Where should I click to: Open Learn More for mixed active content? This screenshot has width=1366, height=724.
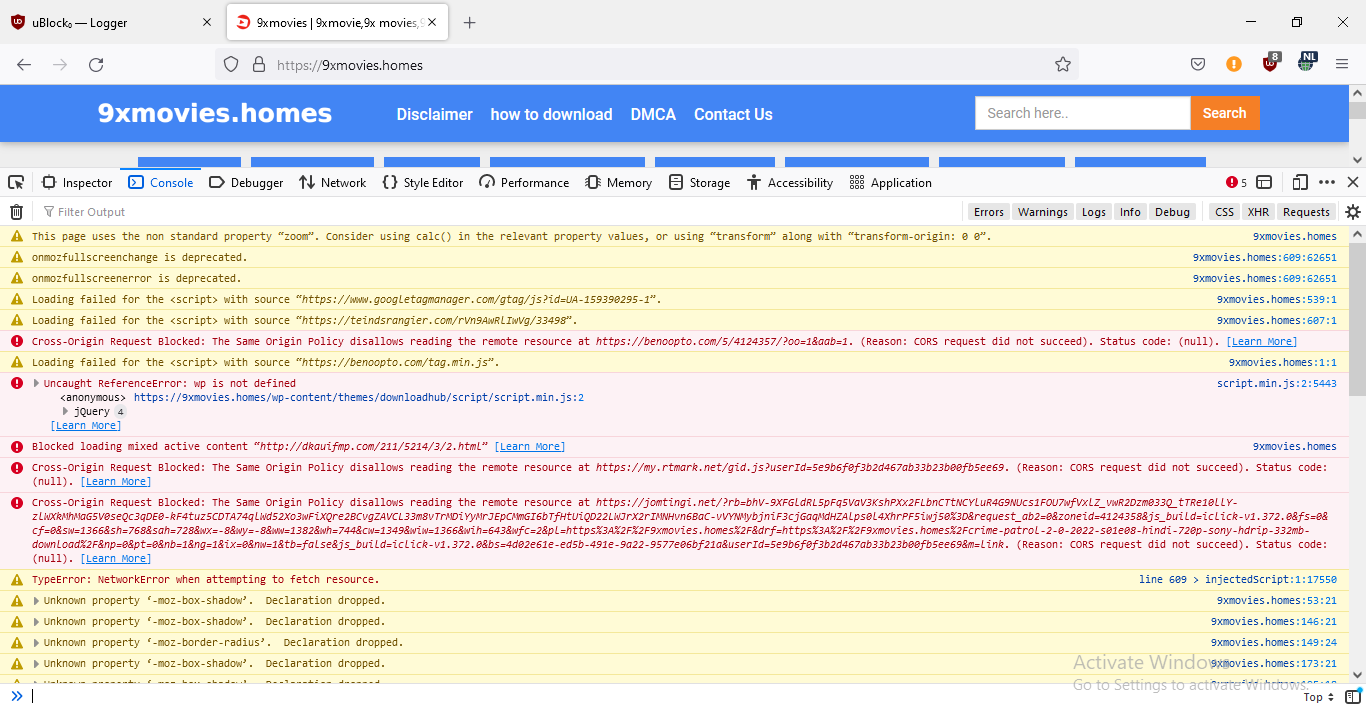pyautogui.click(x=530, y=446)
